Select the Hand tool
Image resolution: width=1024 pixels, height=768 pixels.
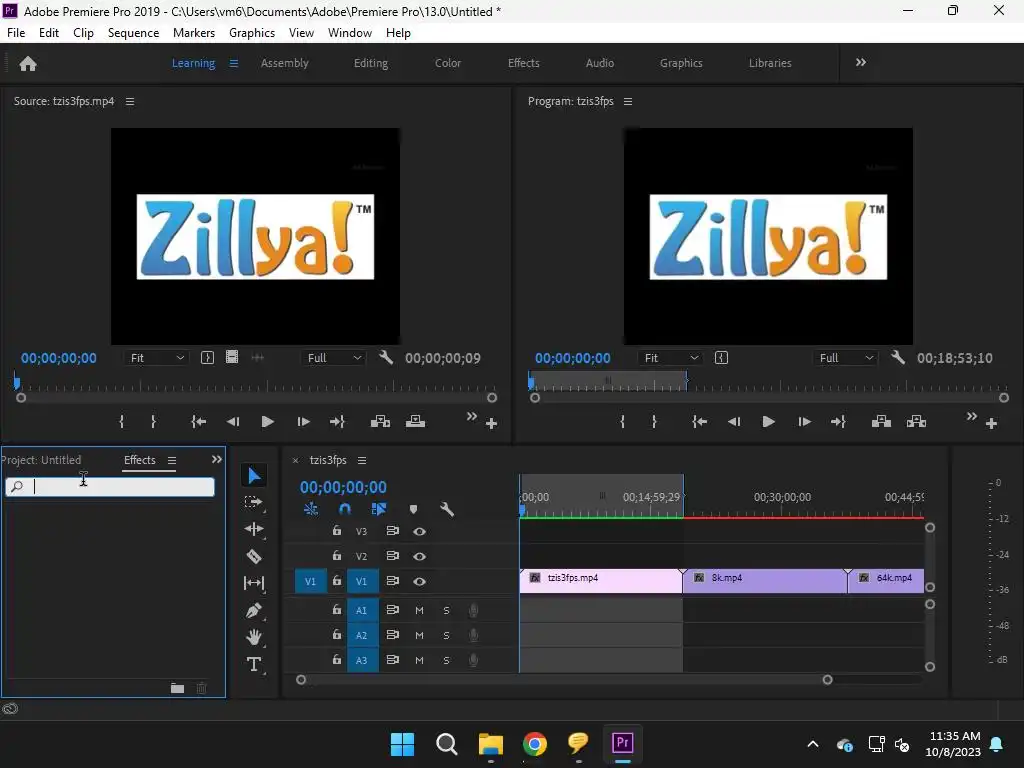pos(253,637)
